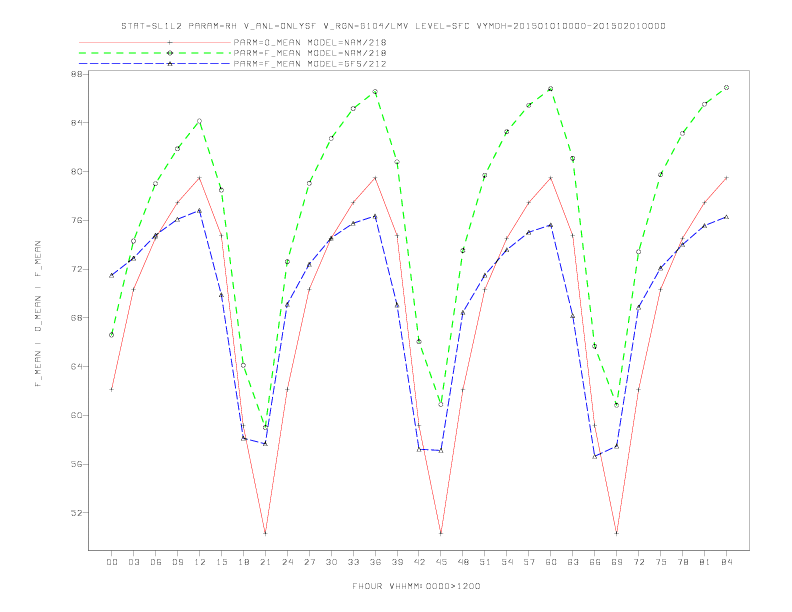792x612 pixels.
Task: Click x-axis forecast hour label 30
Action: (331, 562)
